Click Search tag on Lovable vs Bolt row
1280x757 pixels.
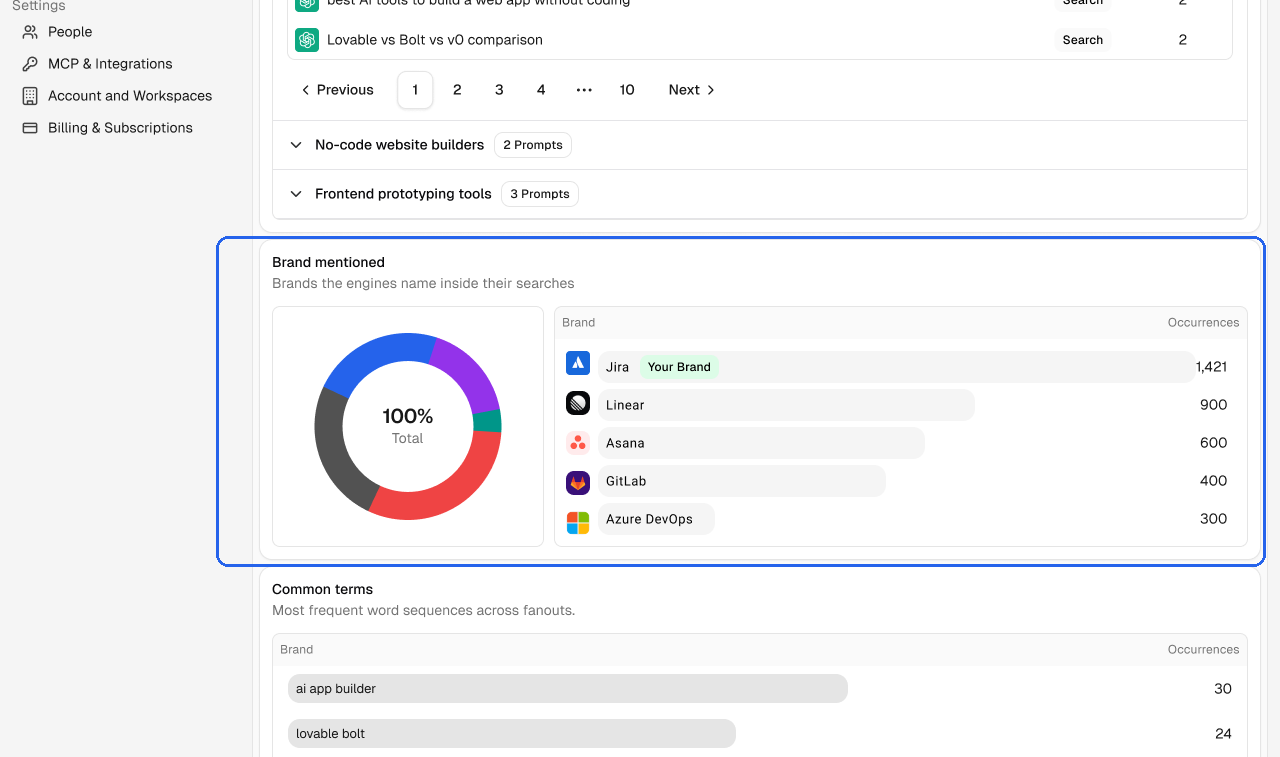coord(1083,40)
